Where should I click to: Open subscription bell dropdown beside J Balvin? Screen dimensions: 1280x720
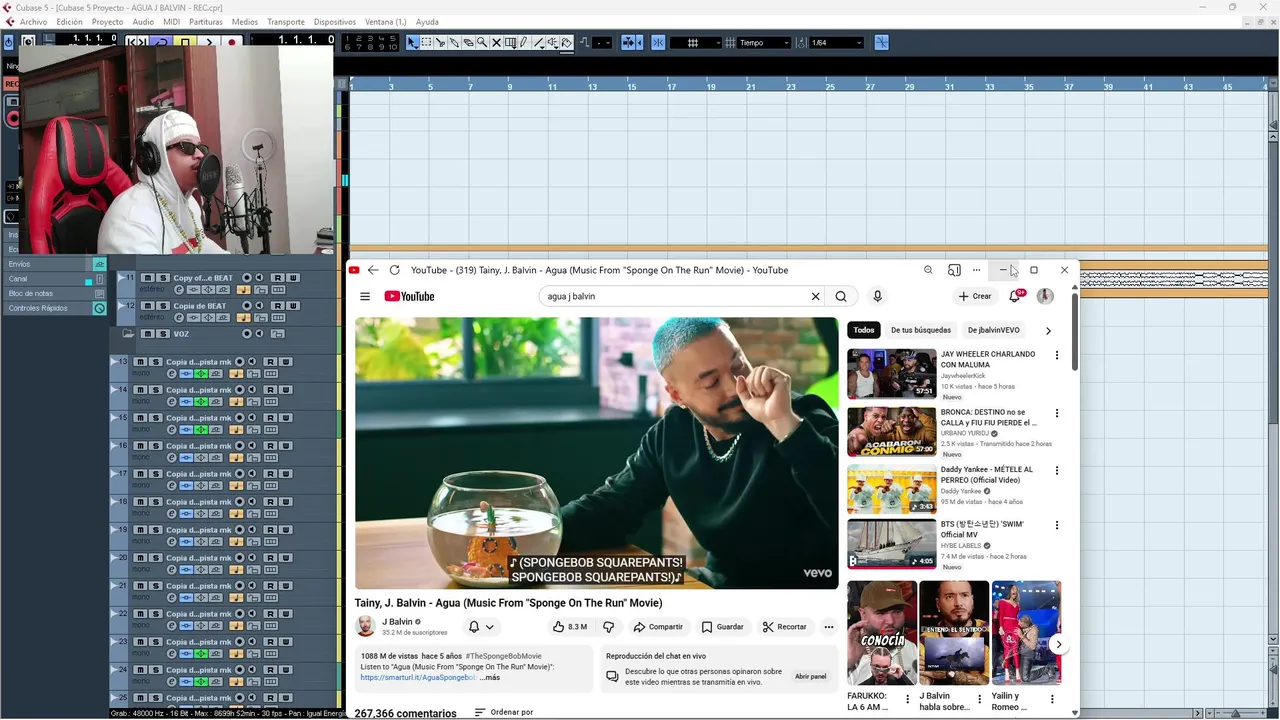click(x=481, y=627)
